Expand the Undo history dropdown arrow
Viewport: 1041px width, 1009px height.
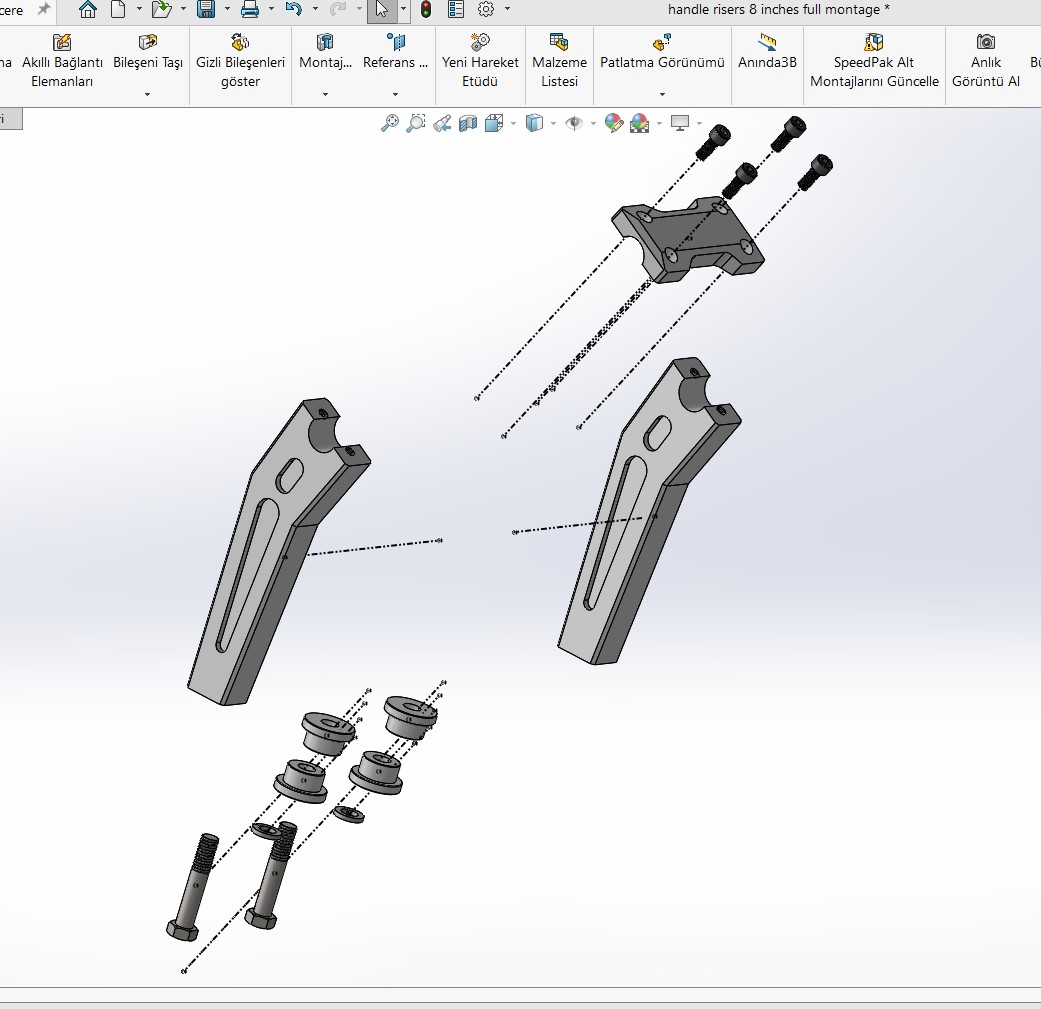pyautogui.click(x=315, y=9)
